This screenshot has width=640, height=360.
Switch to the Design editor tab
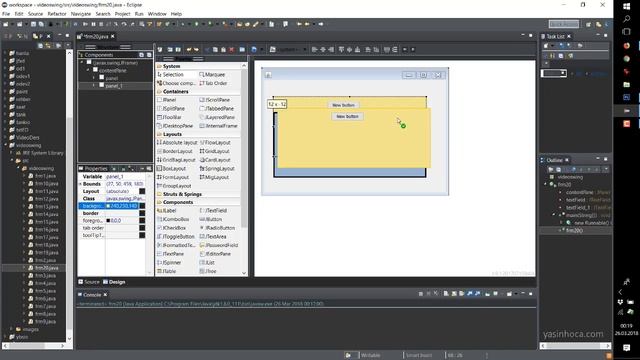point(114,282)
